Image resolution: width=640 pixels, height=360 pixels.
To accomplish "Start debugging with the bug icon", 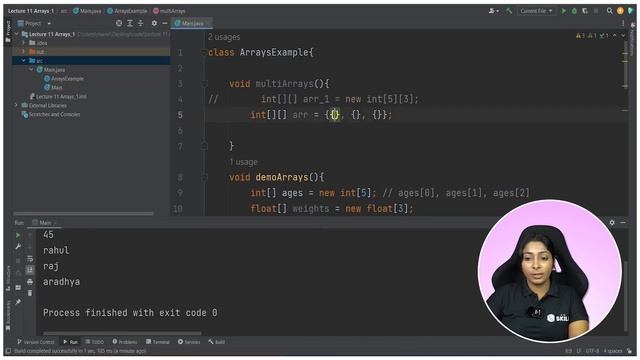I will [x=574, y=11].
